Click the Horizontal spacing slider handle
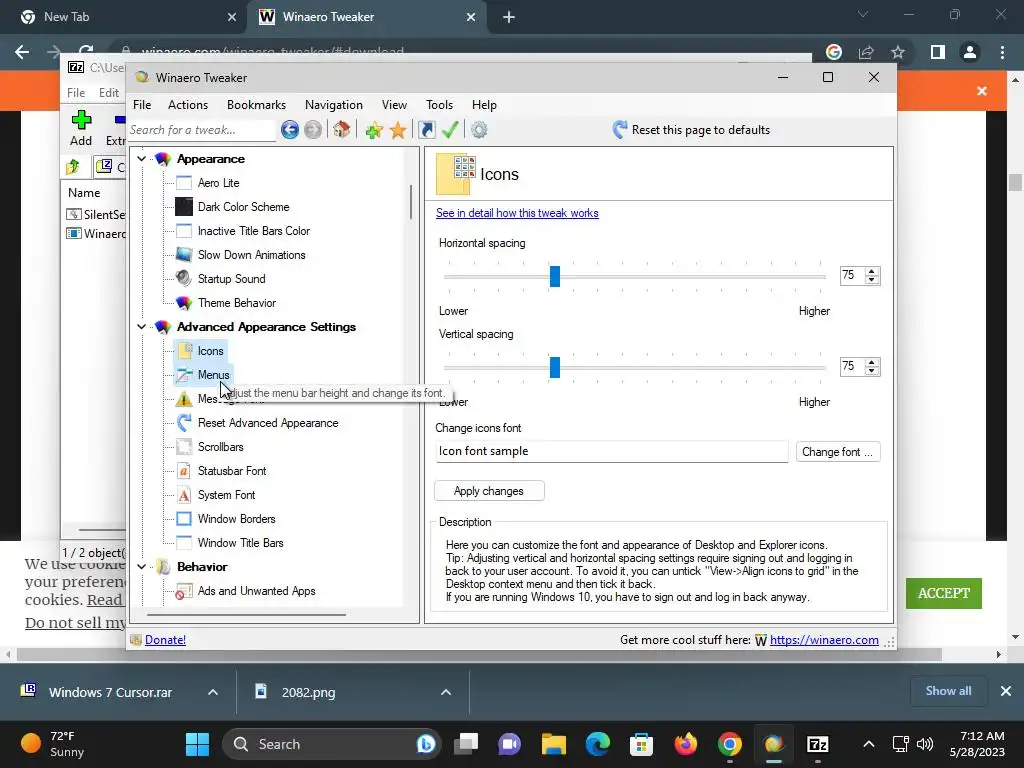Screen dimensions: 1024x768 (x=554, y=276)
